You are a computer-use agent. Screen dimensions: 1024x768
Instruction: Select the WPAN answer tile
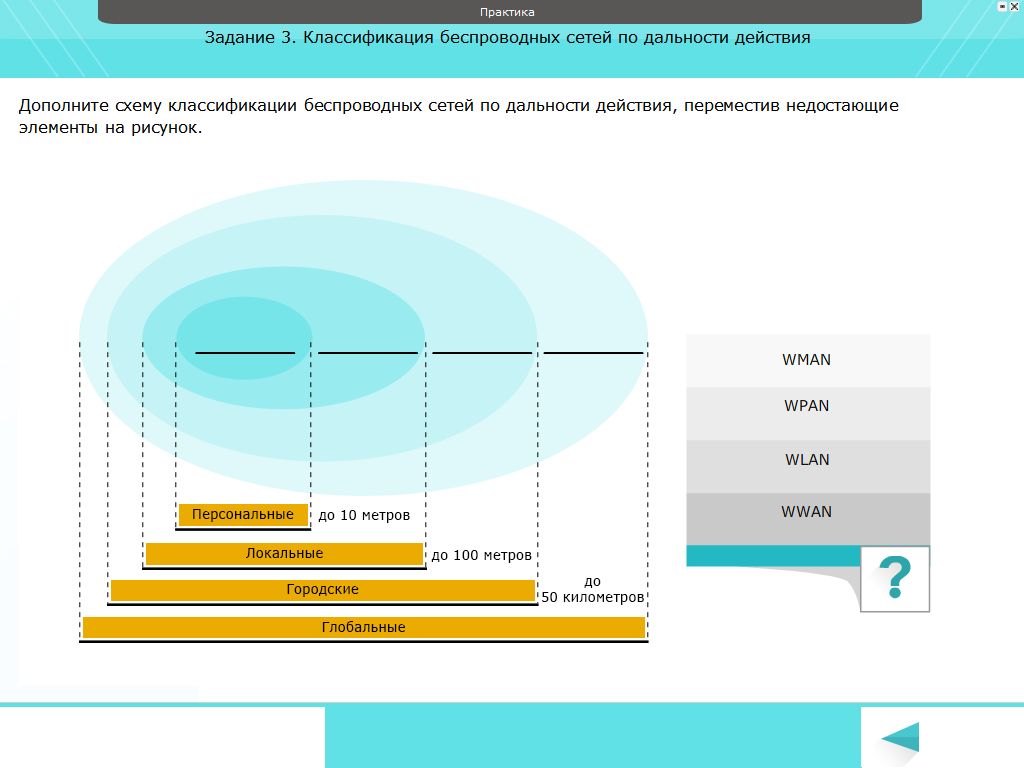[808, 413]
